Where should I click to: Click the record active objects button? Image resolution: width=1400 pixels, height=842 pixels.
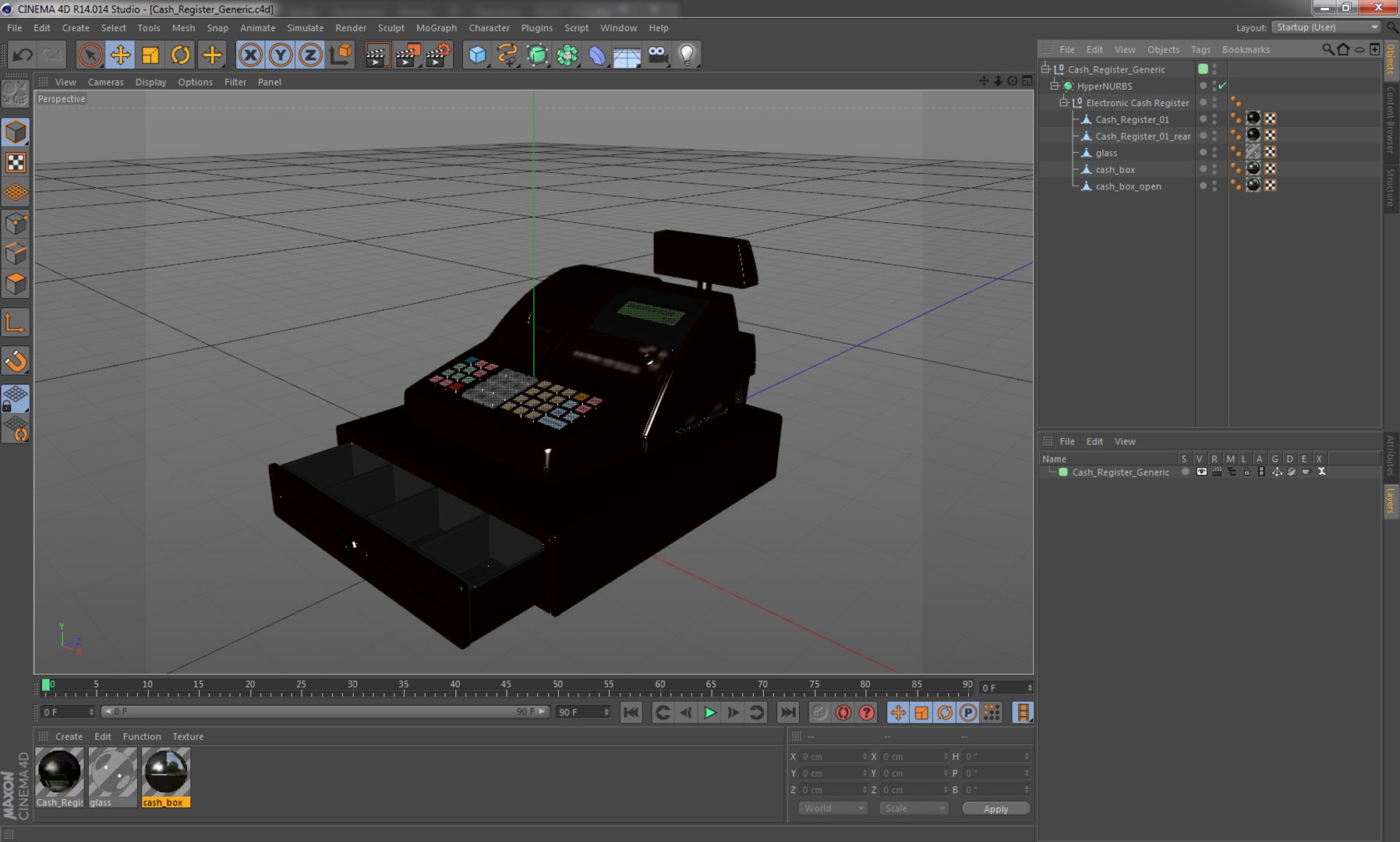(x=819, y=712)
